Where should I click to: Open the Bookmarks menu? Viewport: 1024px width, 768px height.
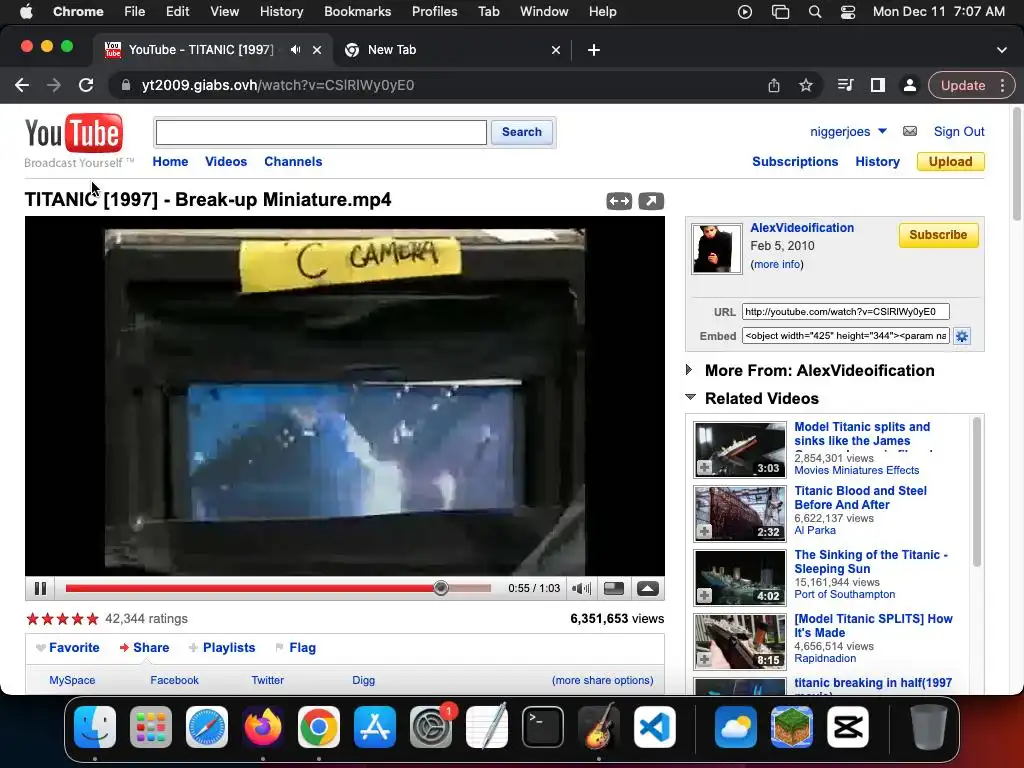[357, 11]
